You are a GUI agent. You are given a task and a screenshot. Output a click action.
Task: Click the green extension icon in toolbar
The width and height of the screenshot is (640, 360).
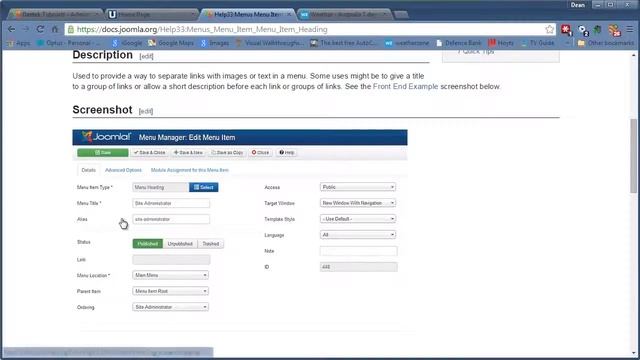click(x=598, y=29)
